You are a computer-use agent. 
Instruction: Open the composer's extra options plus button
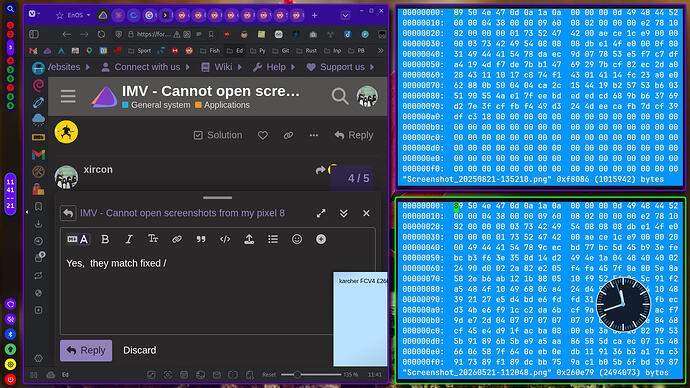tap(321, 239)
